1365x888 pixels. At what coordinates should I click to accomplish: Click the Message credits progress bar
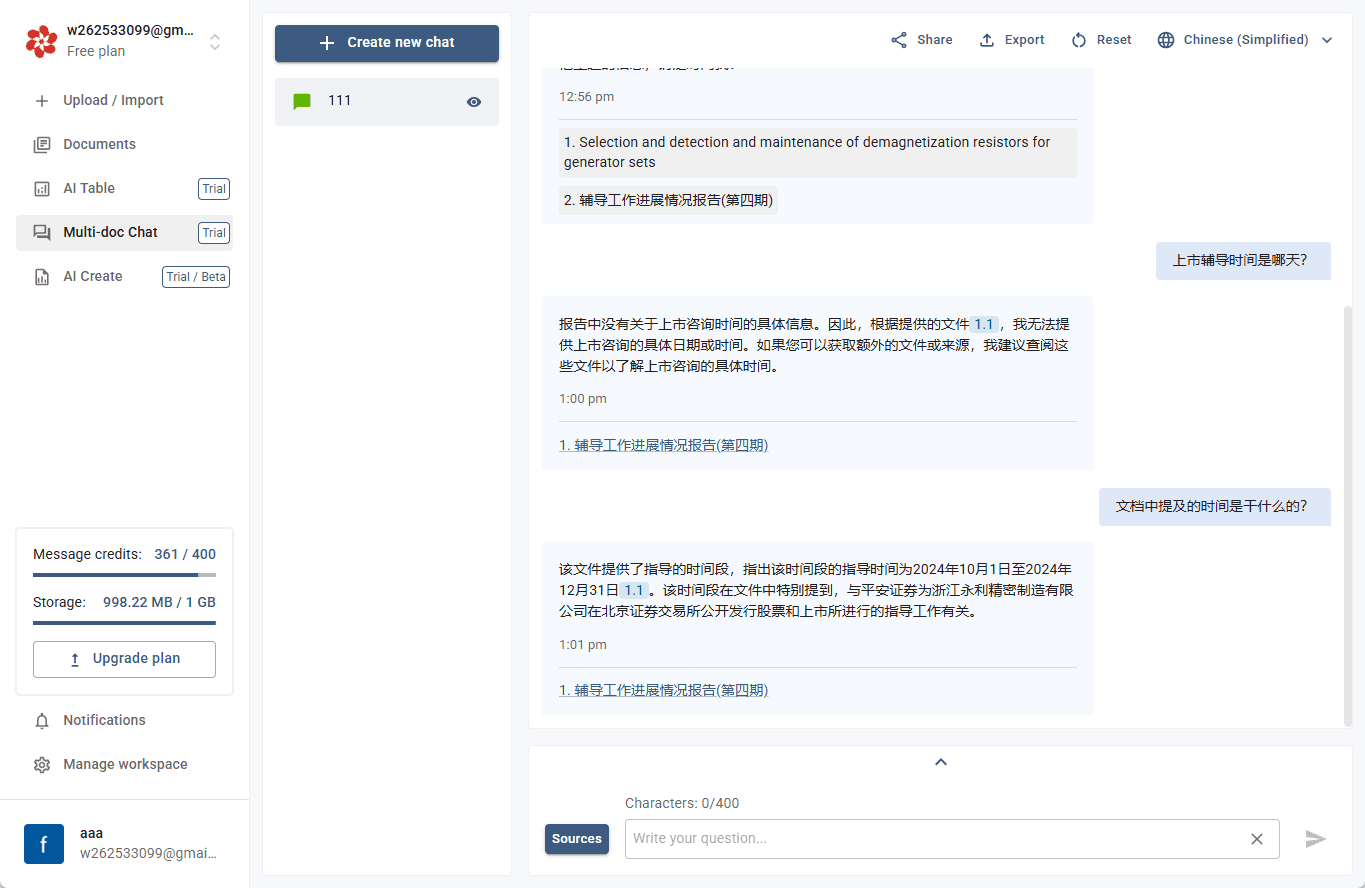[x=124, y=575]
